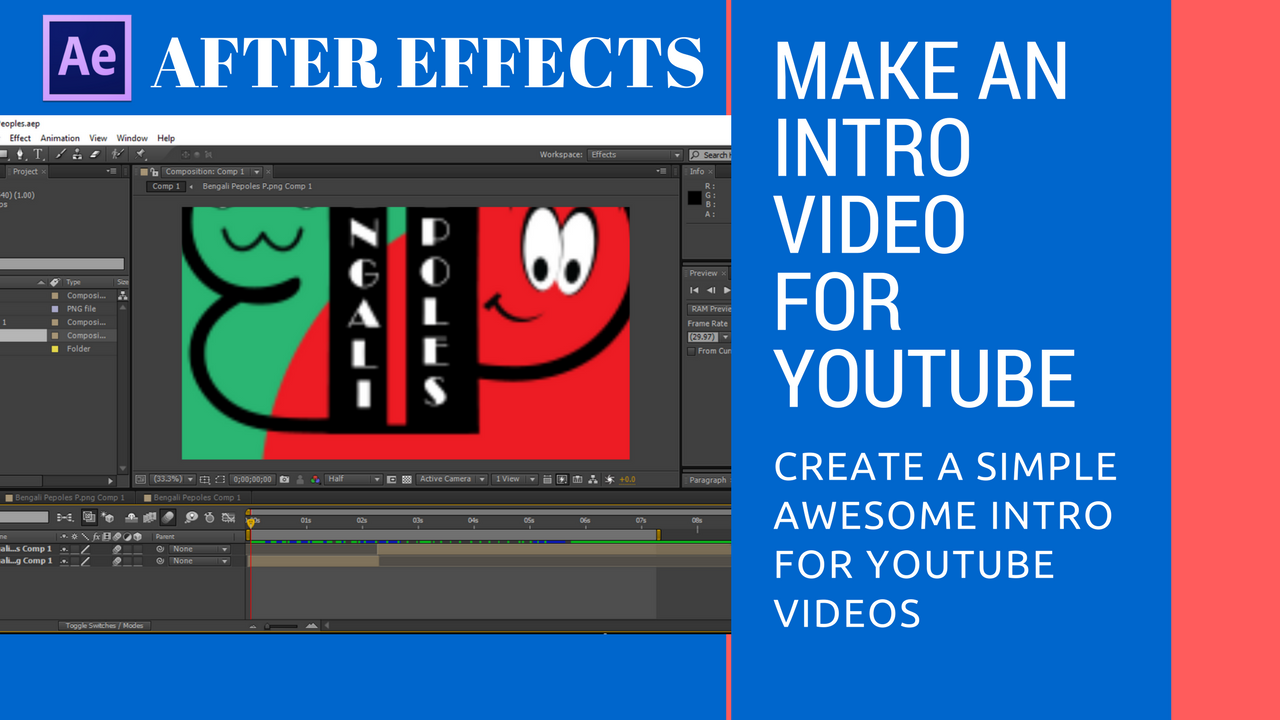Open the Effect menu

tap(20, 138)
